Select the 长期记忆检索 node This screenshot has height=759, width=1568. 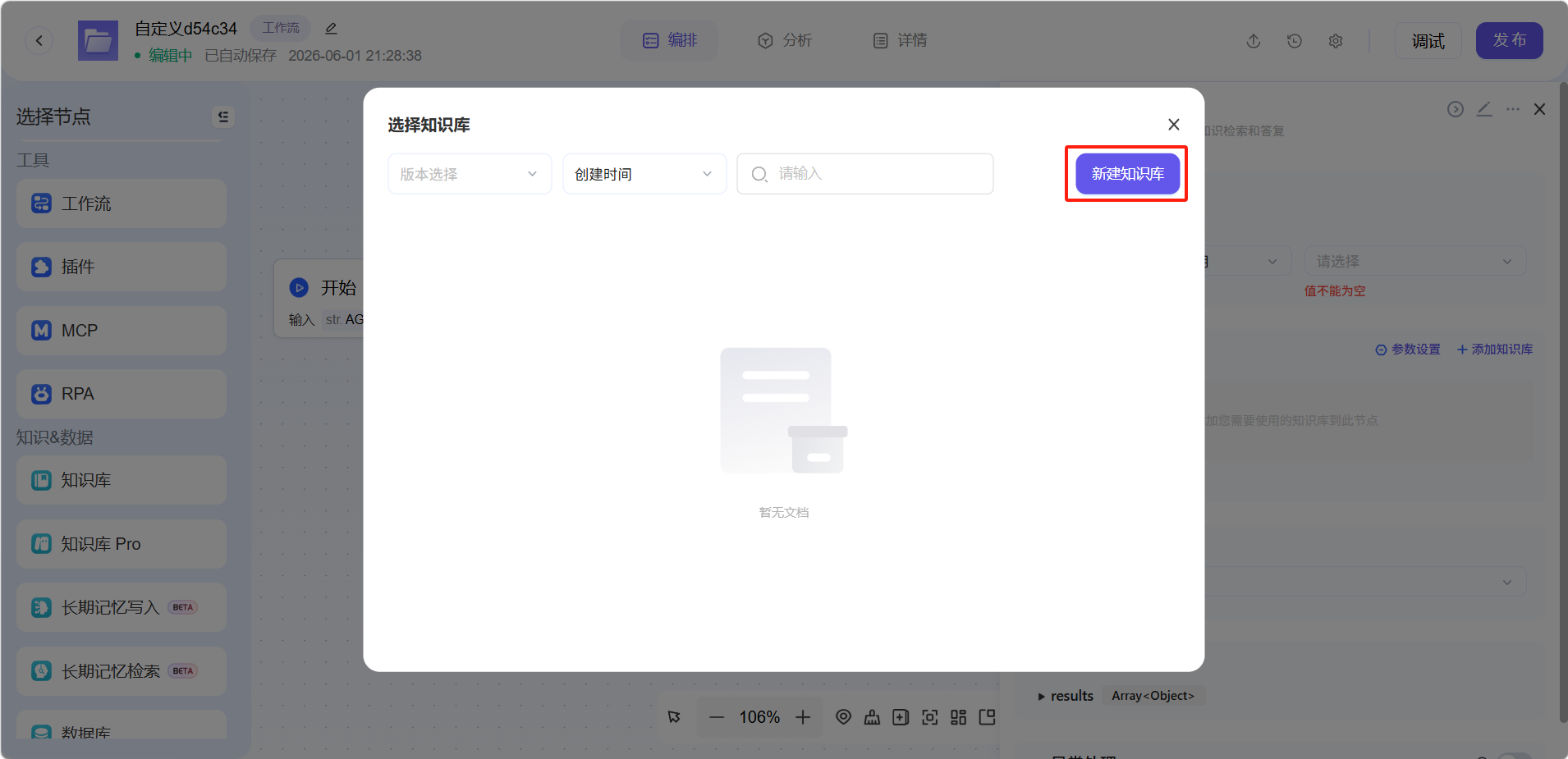click(x=121, y=671)
